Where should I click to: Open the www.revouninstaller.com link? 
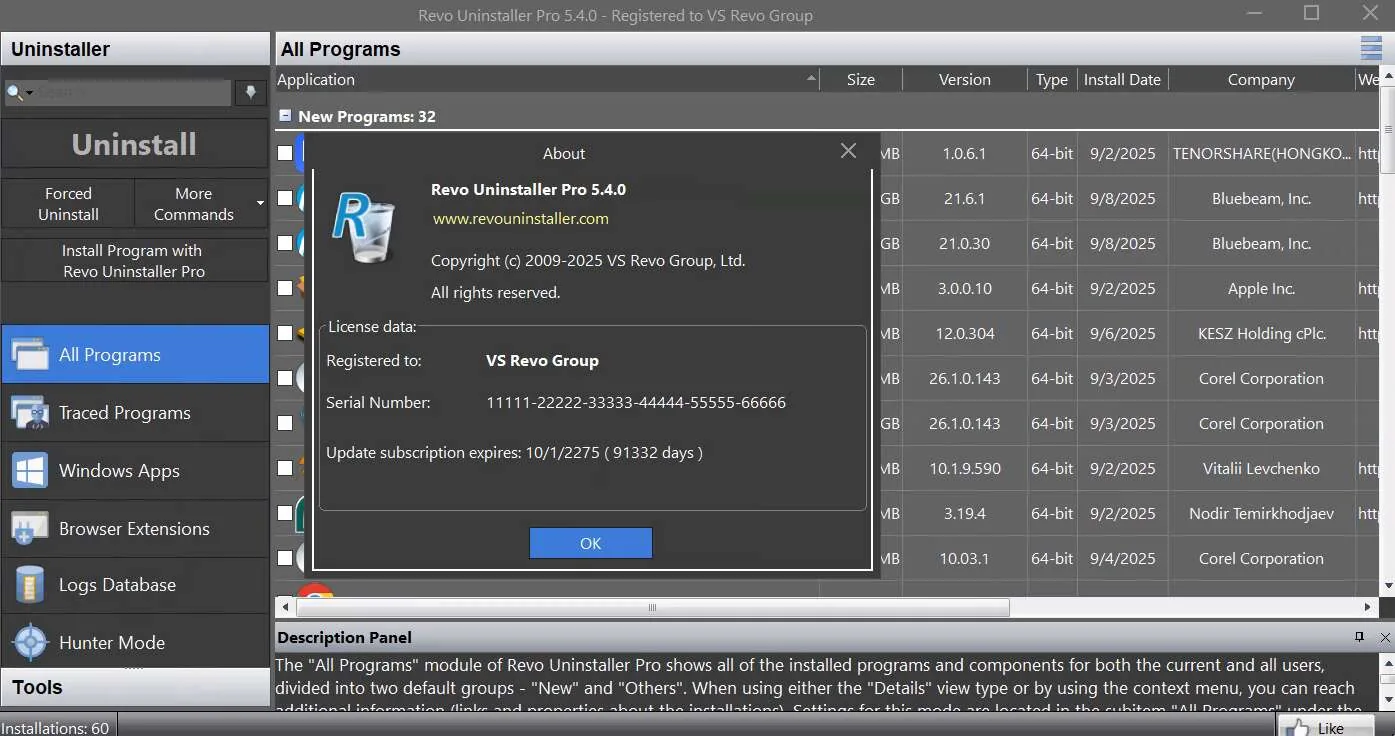[520, 218]
